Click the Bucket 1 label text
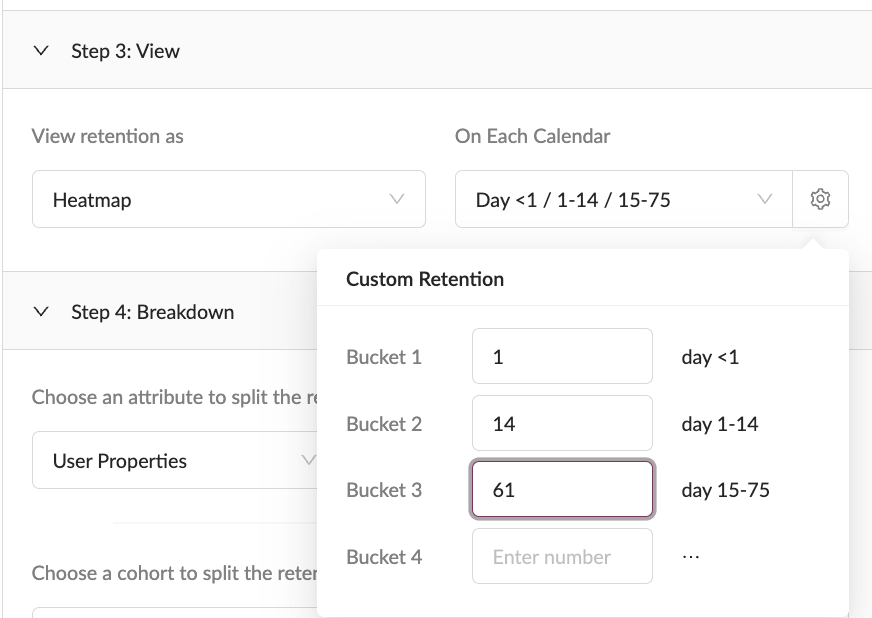The width and height of the screenshot is (872, 618). [x=384, y=357]
